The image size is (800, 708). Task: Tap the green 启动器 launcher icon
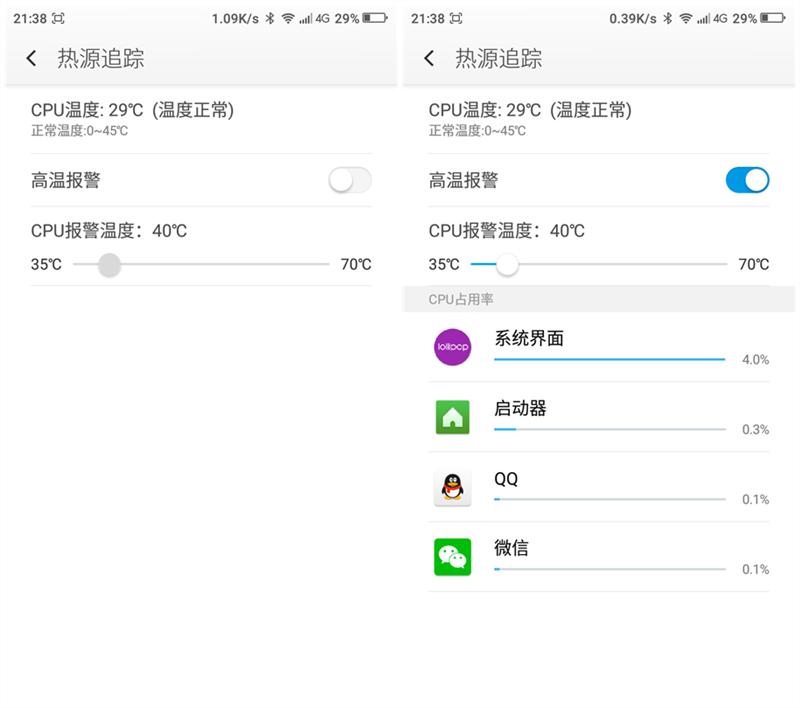point(452,418)
